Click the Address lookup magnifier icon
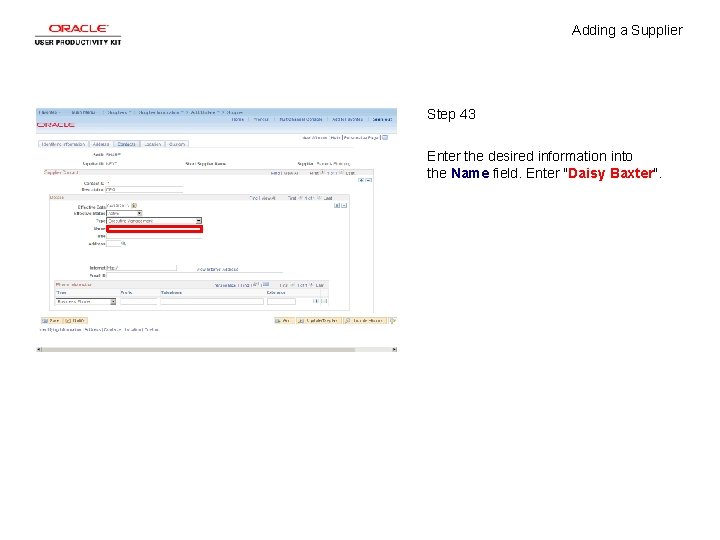 click(124, 243)
